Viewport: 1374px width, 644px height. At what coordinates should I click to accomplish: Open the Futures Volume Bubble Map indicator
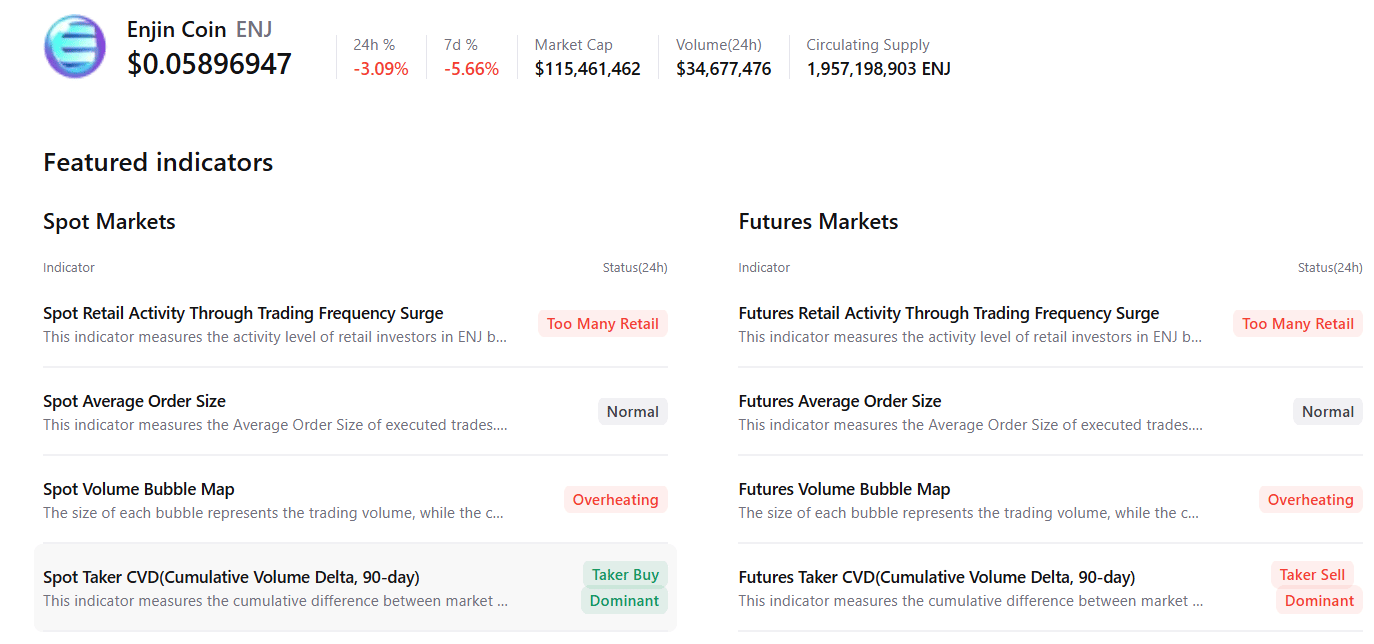[x=844, y=490]
